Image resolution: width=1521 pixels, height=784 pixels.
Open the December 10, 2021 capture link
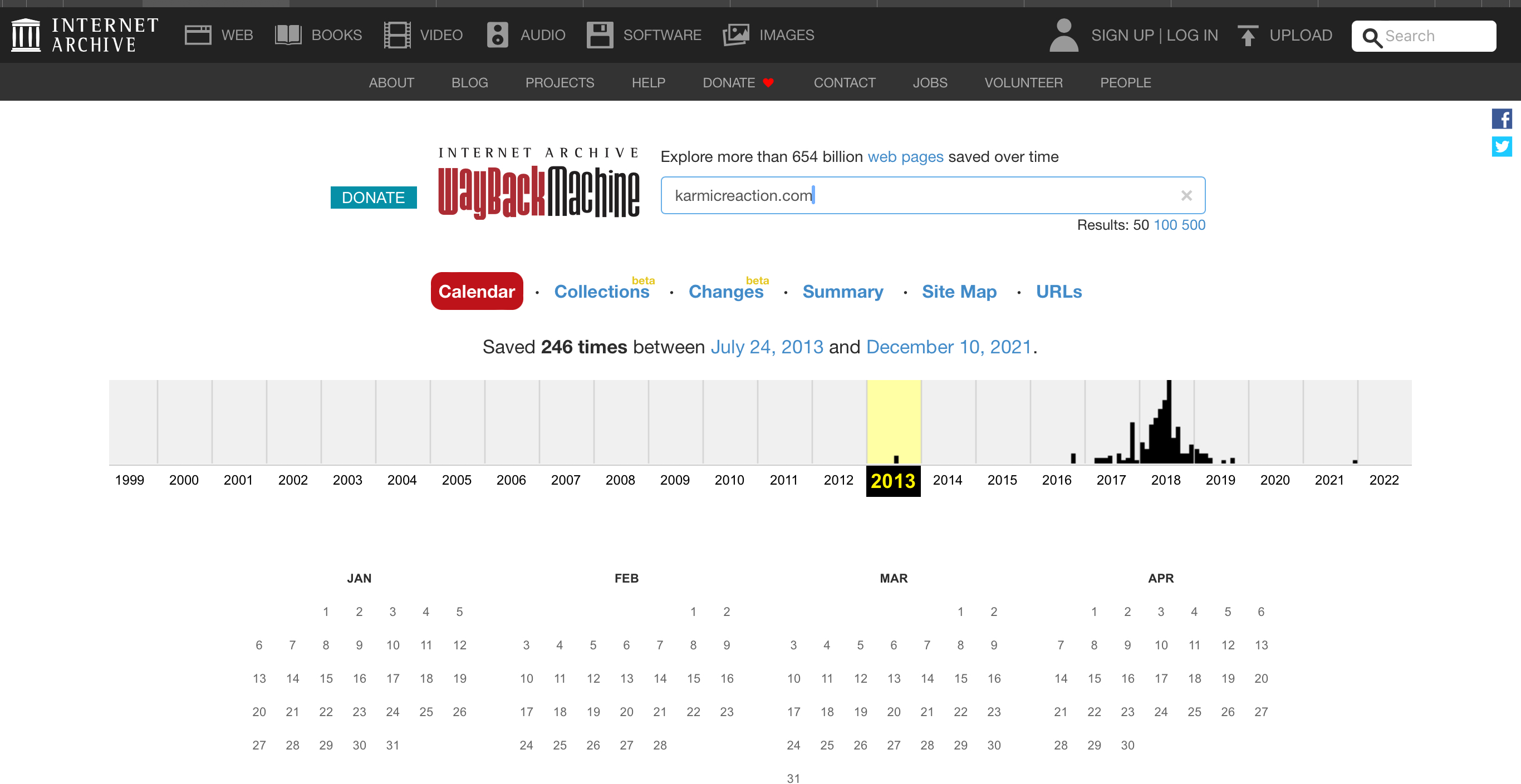click(949, 347)
